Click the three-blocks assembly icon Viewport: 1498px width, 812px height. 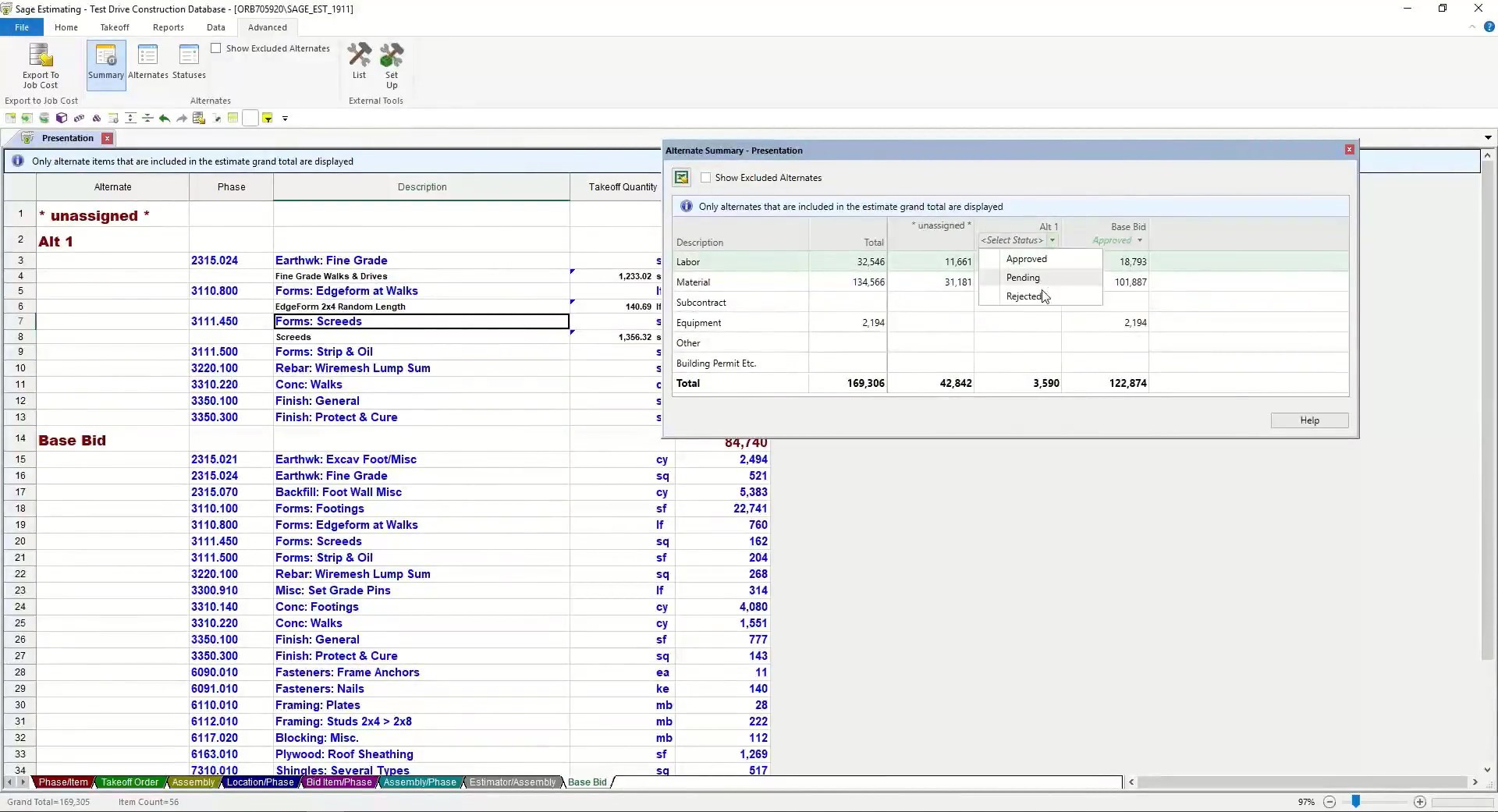(79, 119)
